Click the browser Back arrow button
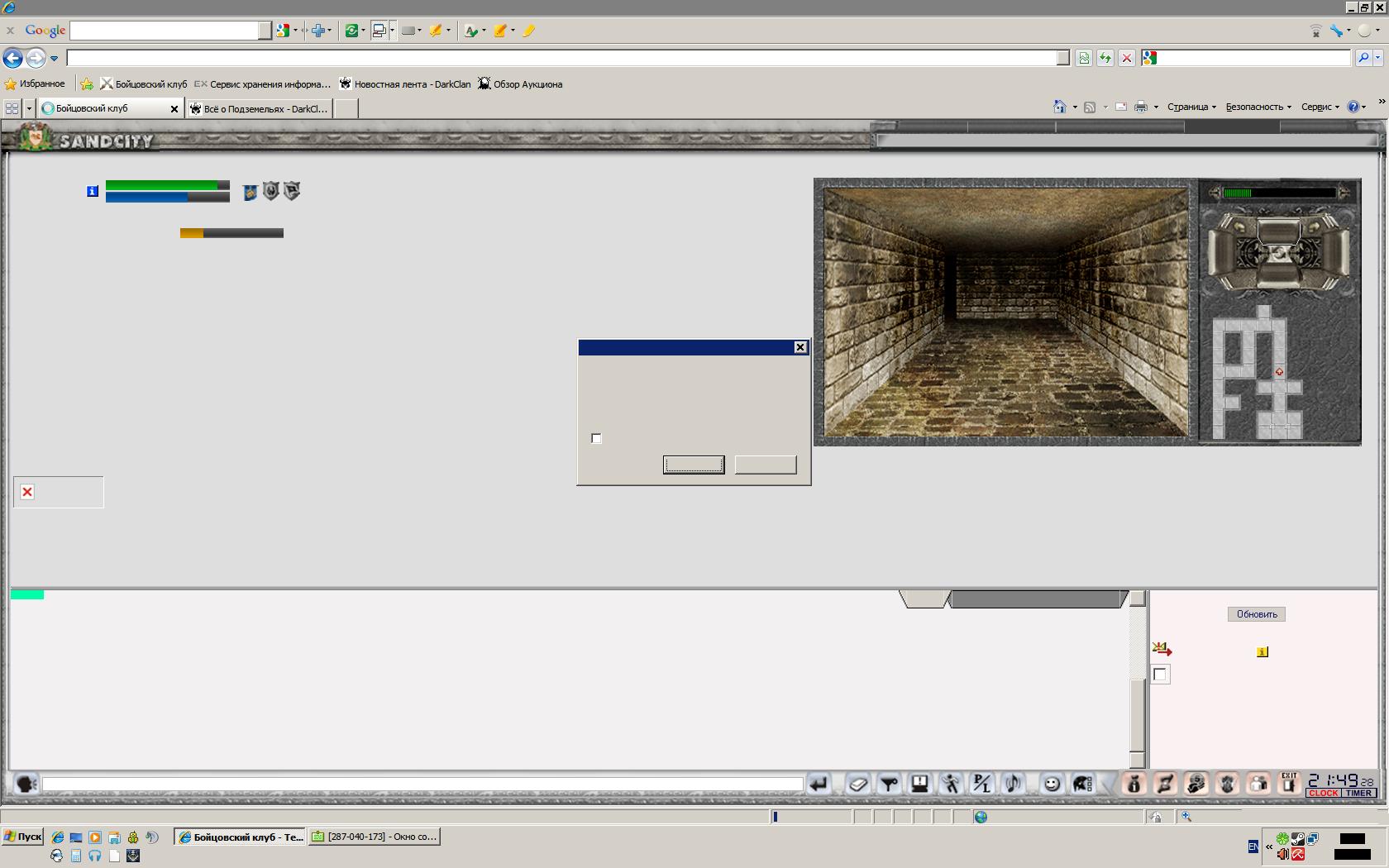The height and width of the screenshot is (868, 1389). tap(12, 58)
